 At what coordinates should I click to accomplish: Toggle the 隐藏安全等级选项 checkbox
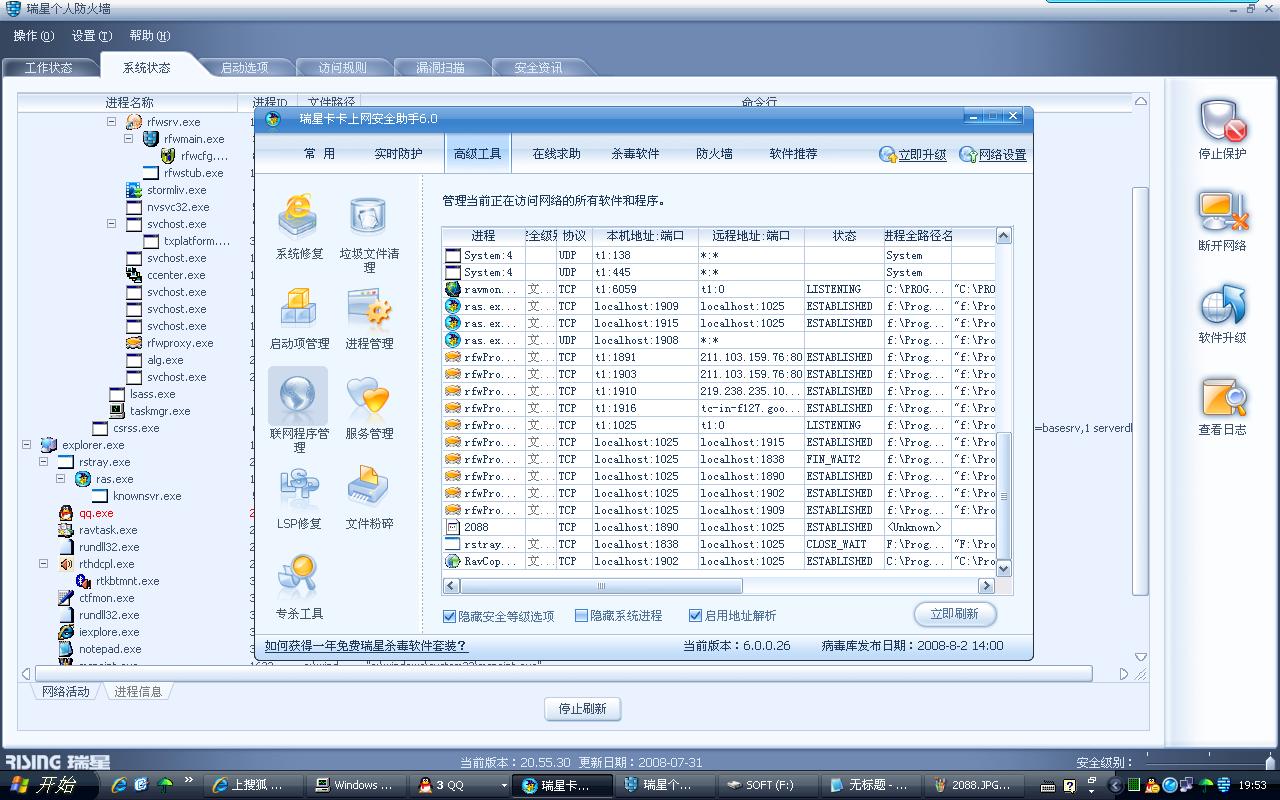449,616
